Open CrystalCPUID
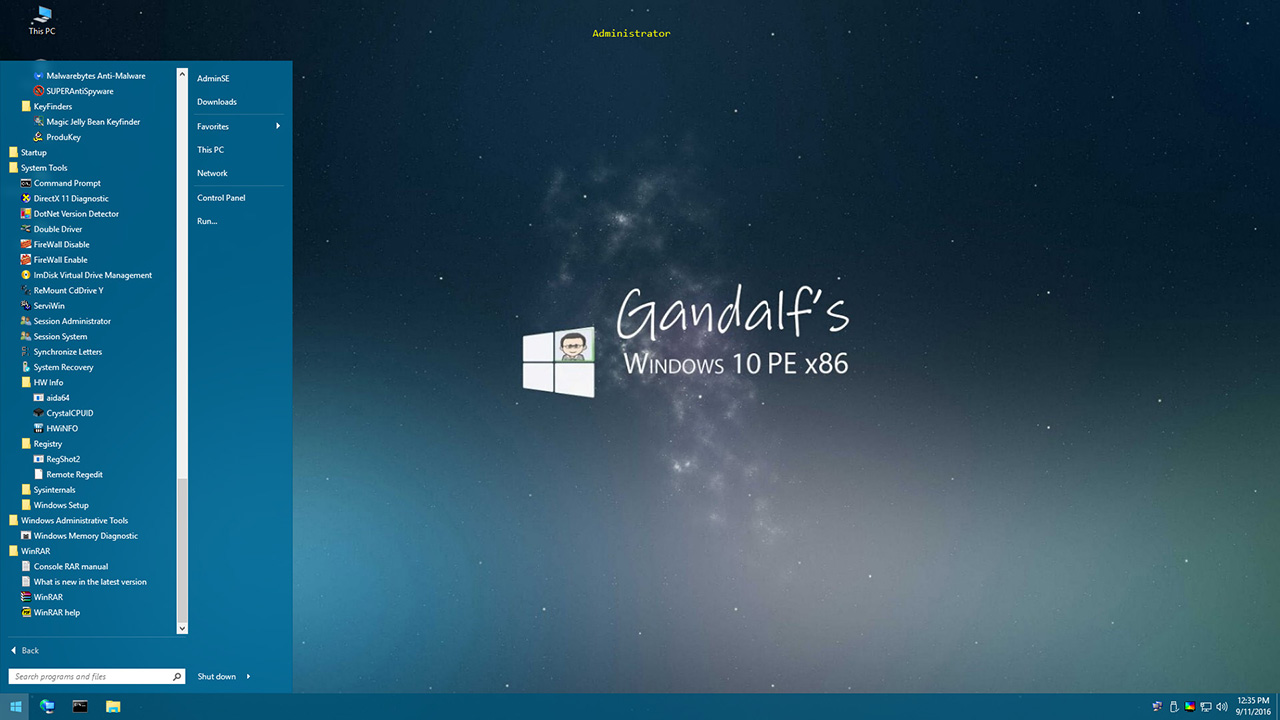This screenshot has height=720, width=1280. coord(63,413)
